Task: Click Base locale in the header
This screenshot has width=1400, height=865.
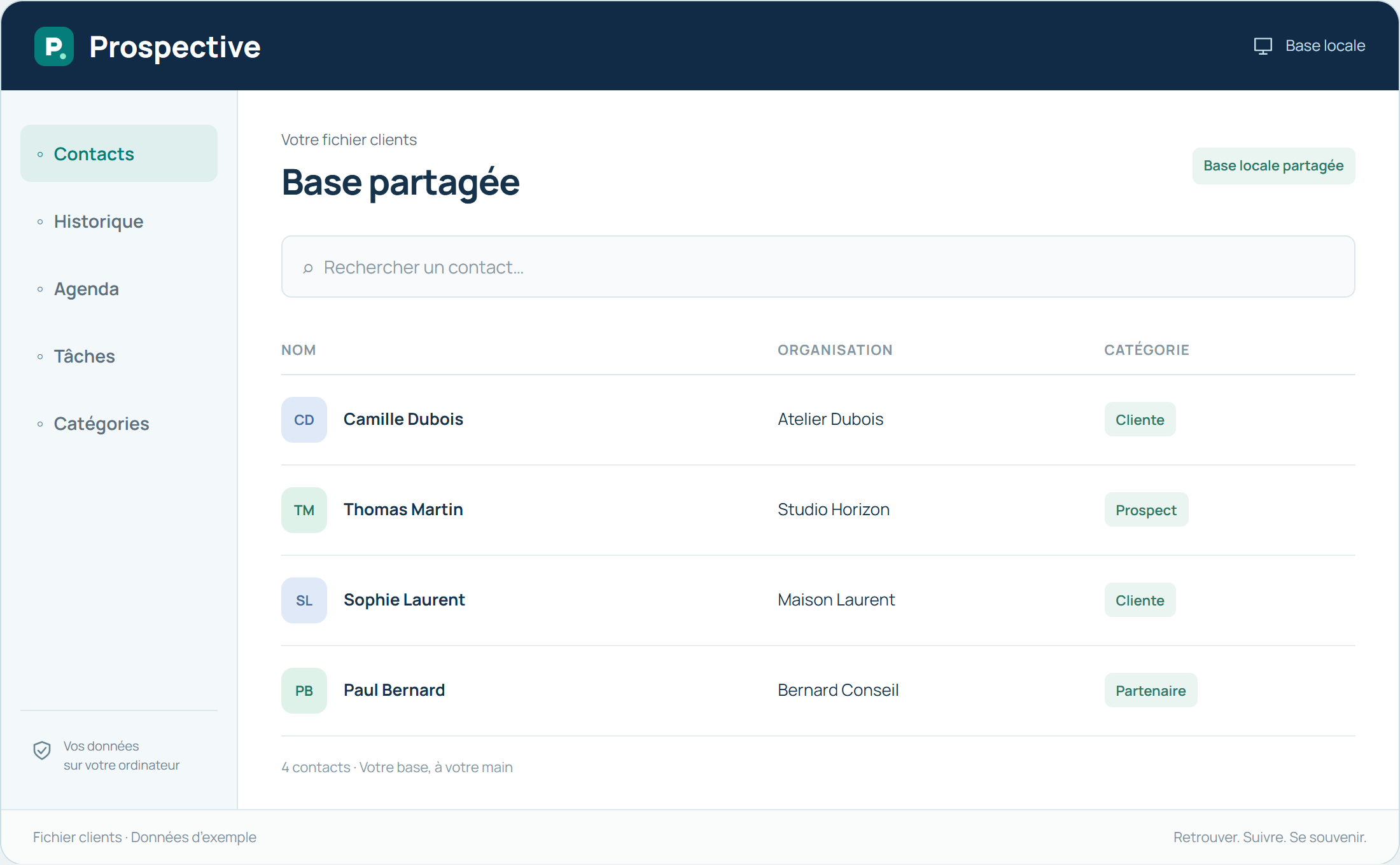Action: coord(1325,46)
